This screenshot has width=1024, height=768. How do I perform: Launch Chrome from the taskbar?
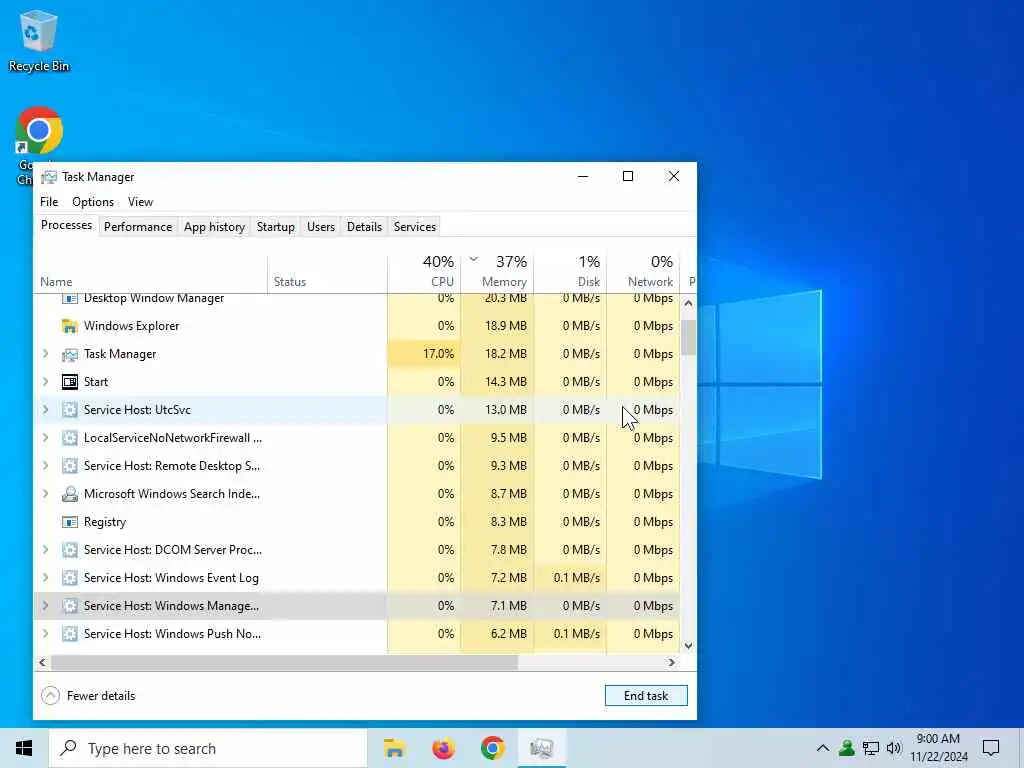click(x=492, y=748)
